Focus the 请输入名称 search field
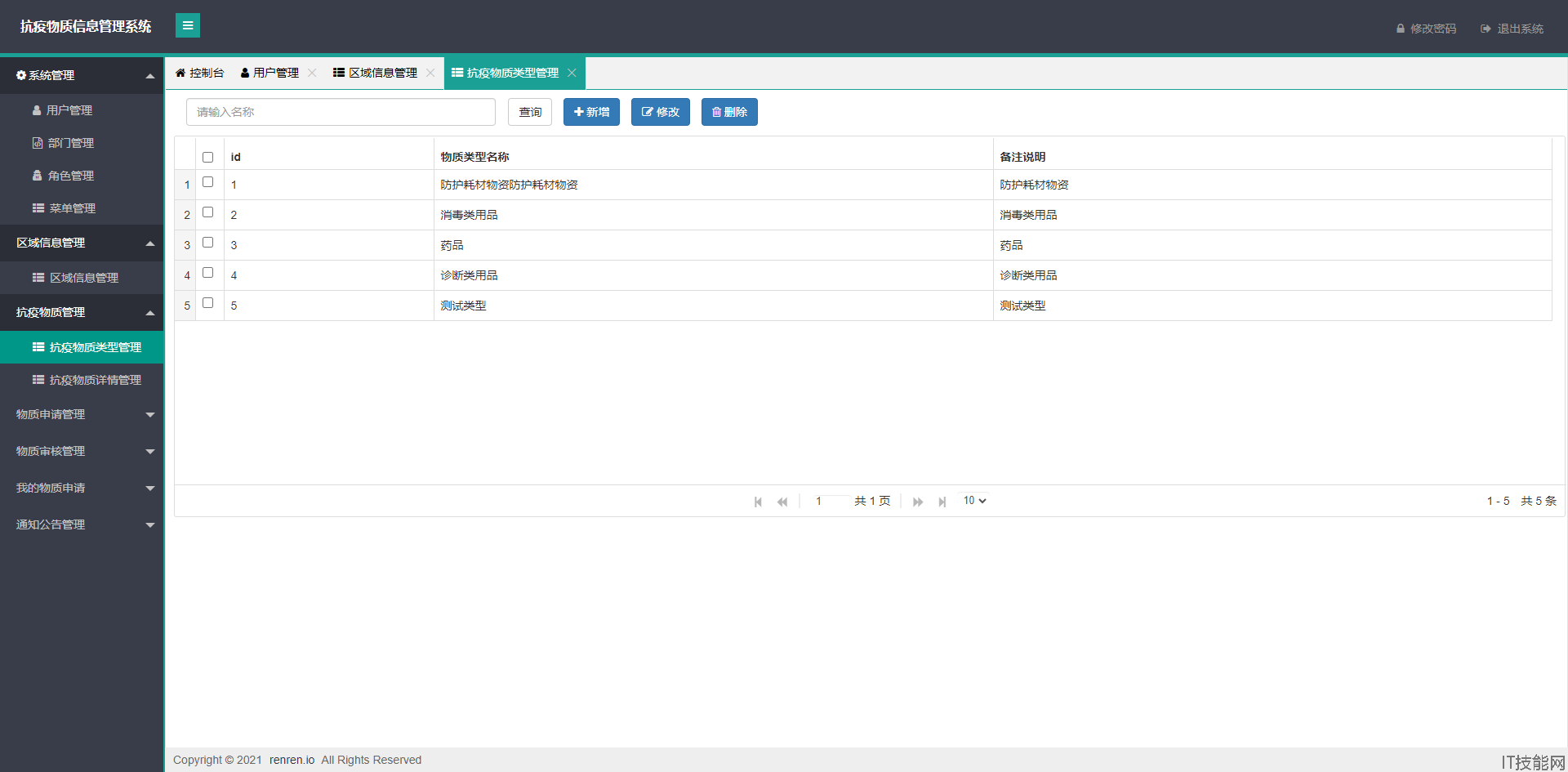 pos(341,112)
